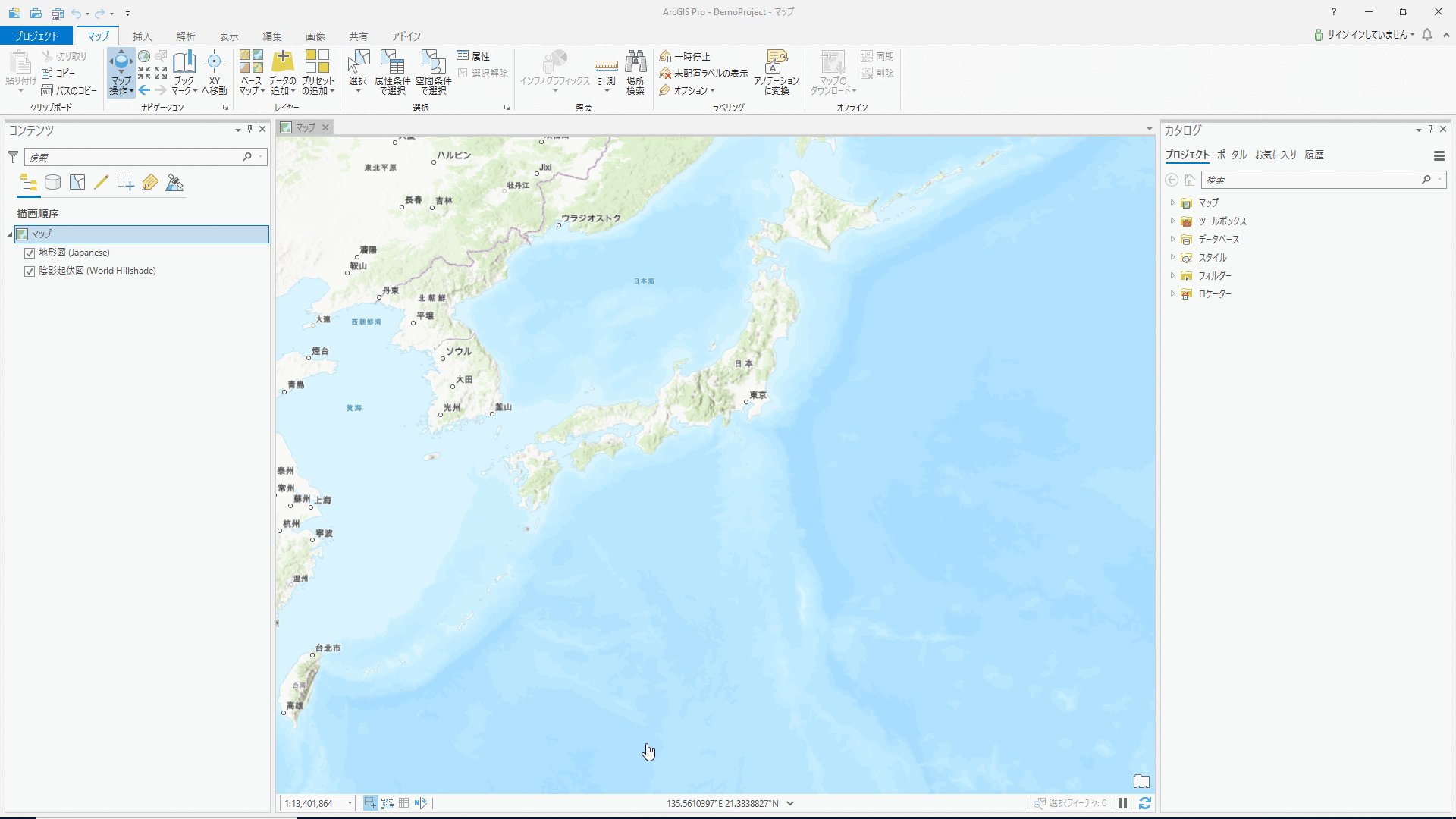Click the refresh map icon in status bar
Viewport: 1456px width, 819px height.
1145,803
